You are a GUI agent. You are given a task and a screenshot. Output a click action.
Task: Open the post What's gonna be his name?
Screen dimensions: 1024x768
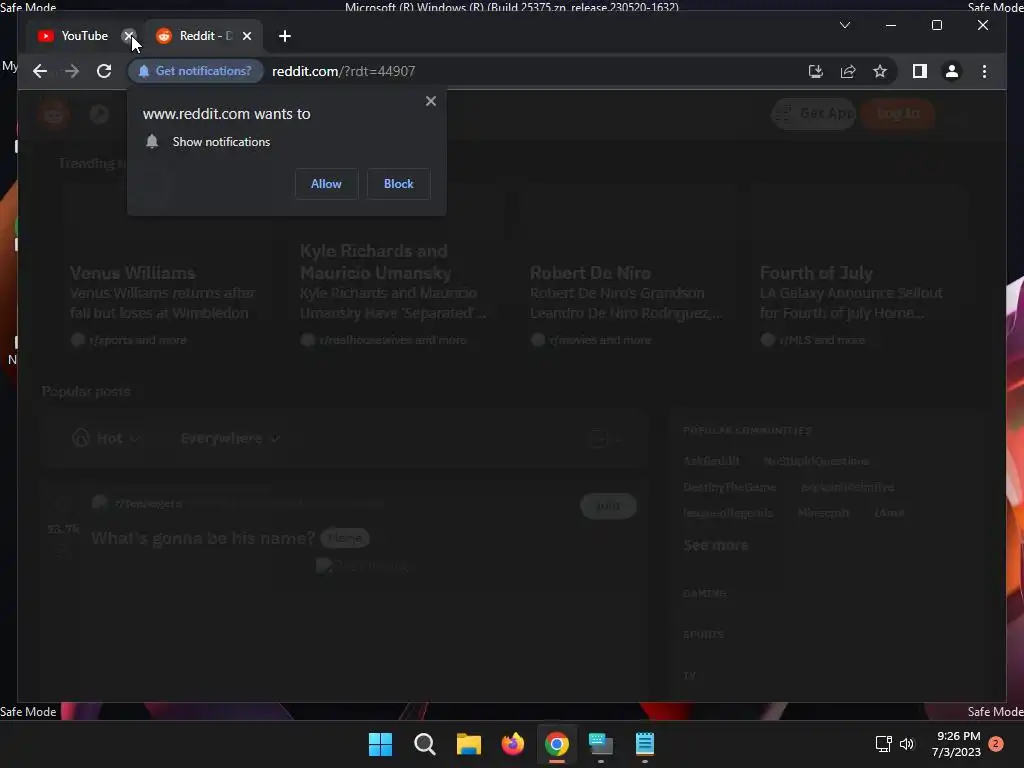pyautogui.click(x=203, y=538)
